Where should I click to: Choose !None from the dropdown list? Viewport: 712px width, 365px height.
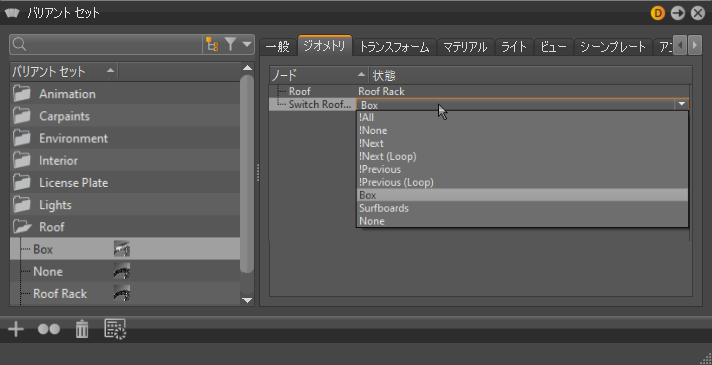coord(522,131)
